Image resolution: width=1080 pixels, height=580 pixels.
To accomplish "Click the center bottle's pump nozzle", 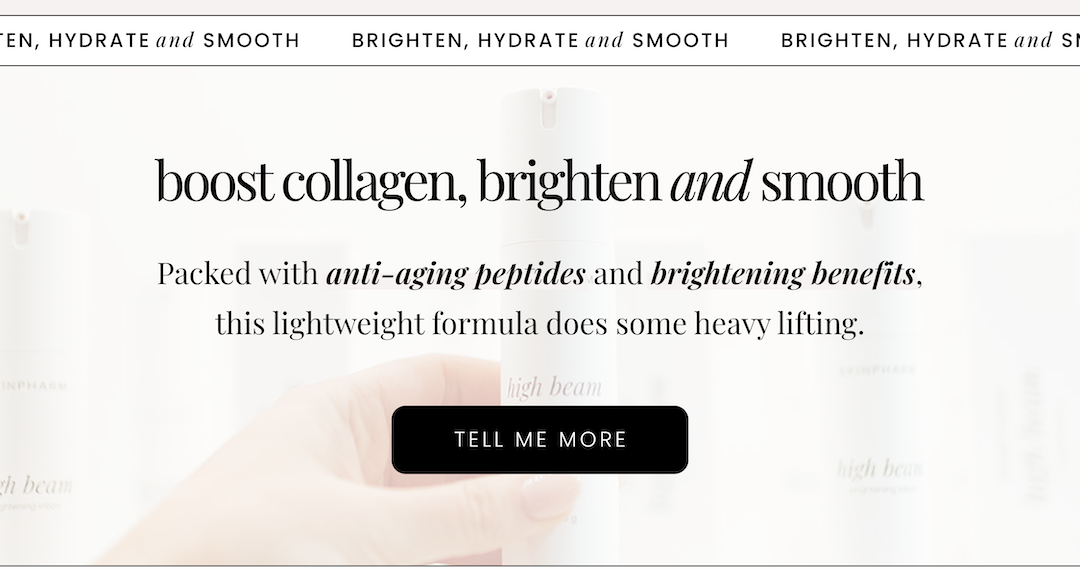I will pos(548,108).
